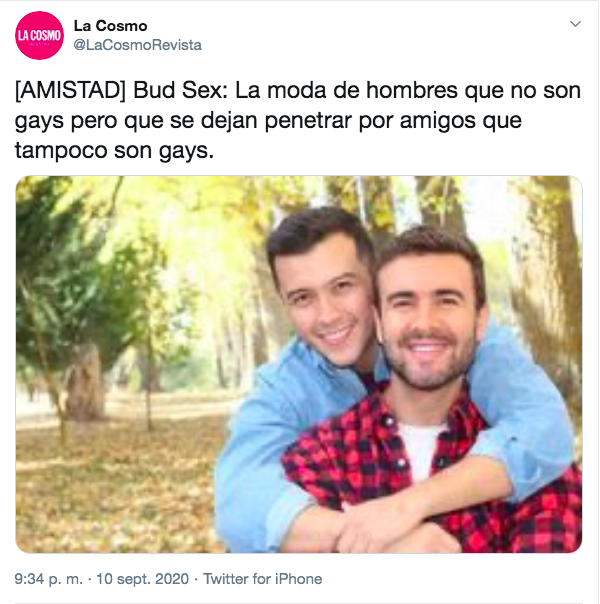
Task: Visit the @LaCosmoRevista handle
Action: pyautogui.click(x=137, y=45)
